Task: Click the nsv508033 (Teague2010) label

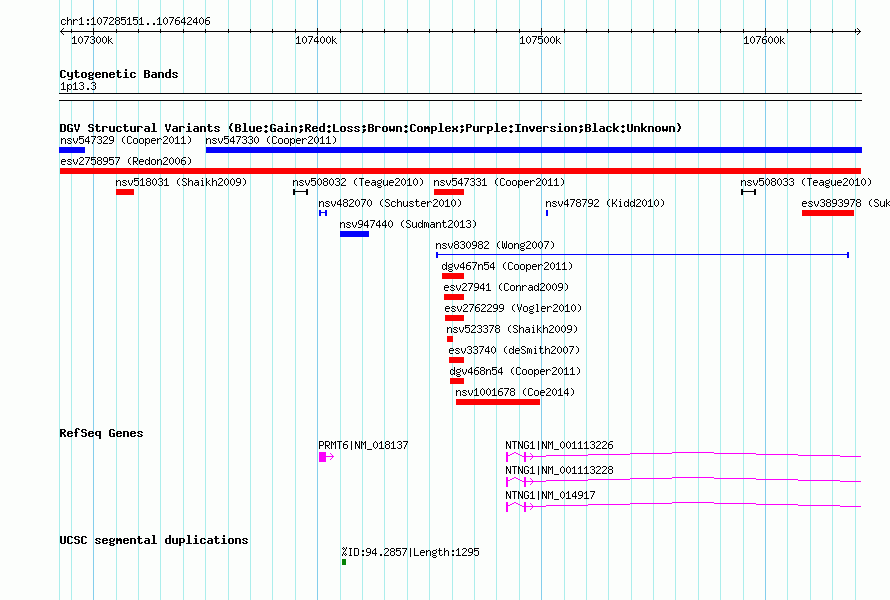Action: (806, 182)
